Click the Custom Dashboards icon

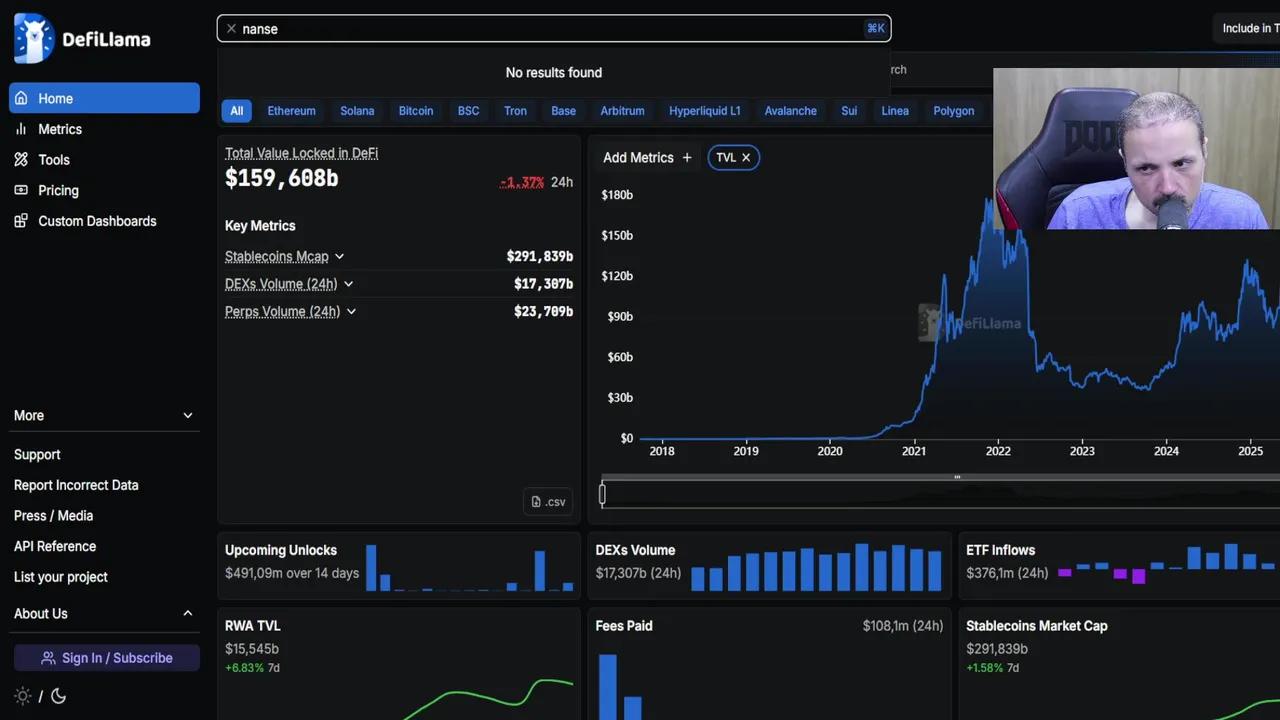(21, 221)
